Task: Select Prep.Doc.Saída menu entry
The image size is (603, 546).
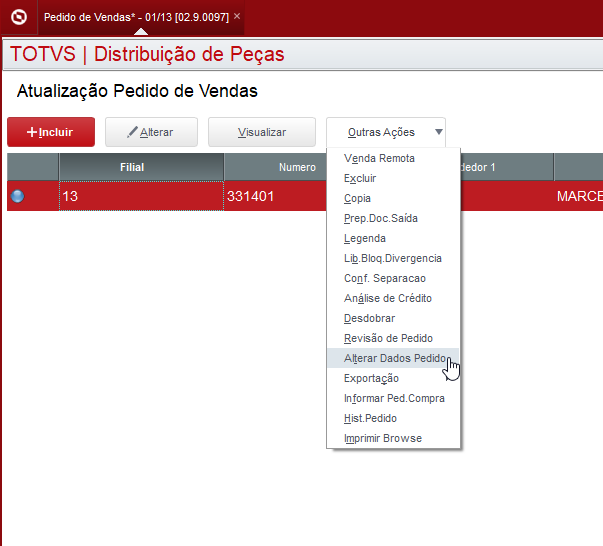Action: (x=393, y=218)
